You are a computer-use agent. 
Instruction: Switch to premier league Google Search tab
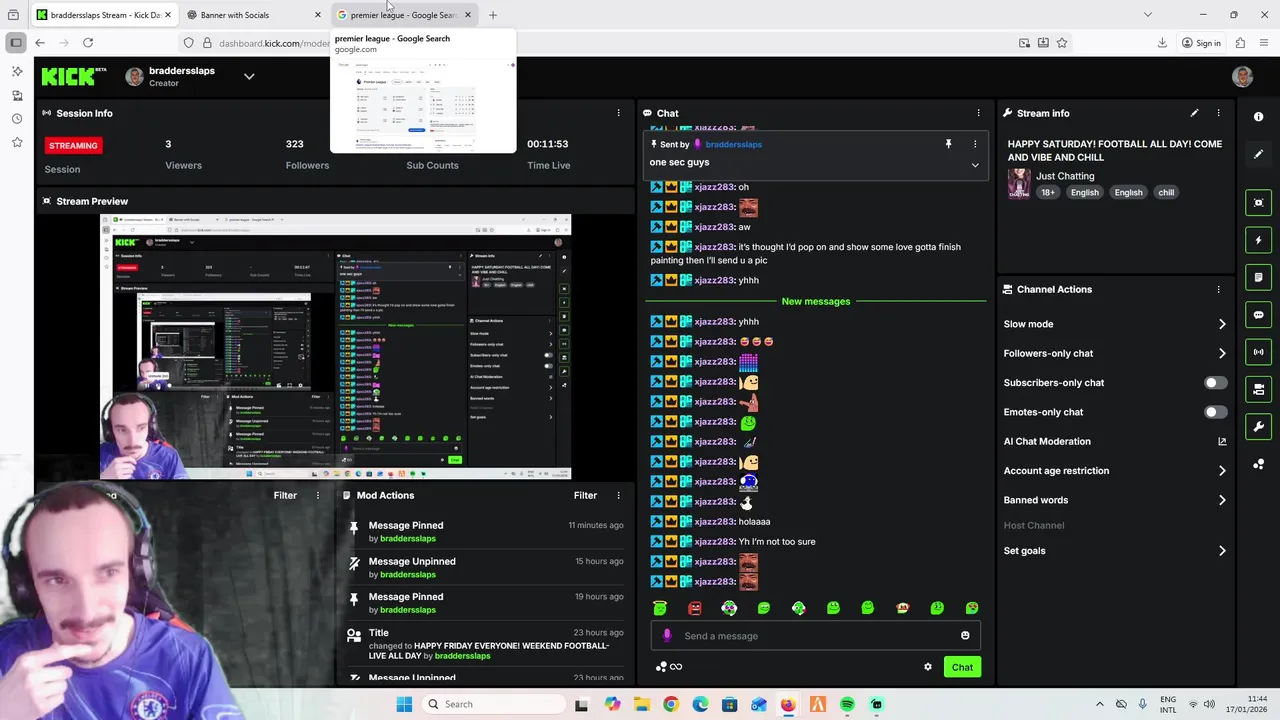[x=403, y=15]
